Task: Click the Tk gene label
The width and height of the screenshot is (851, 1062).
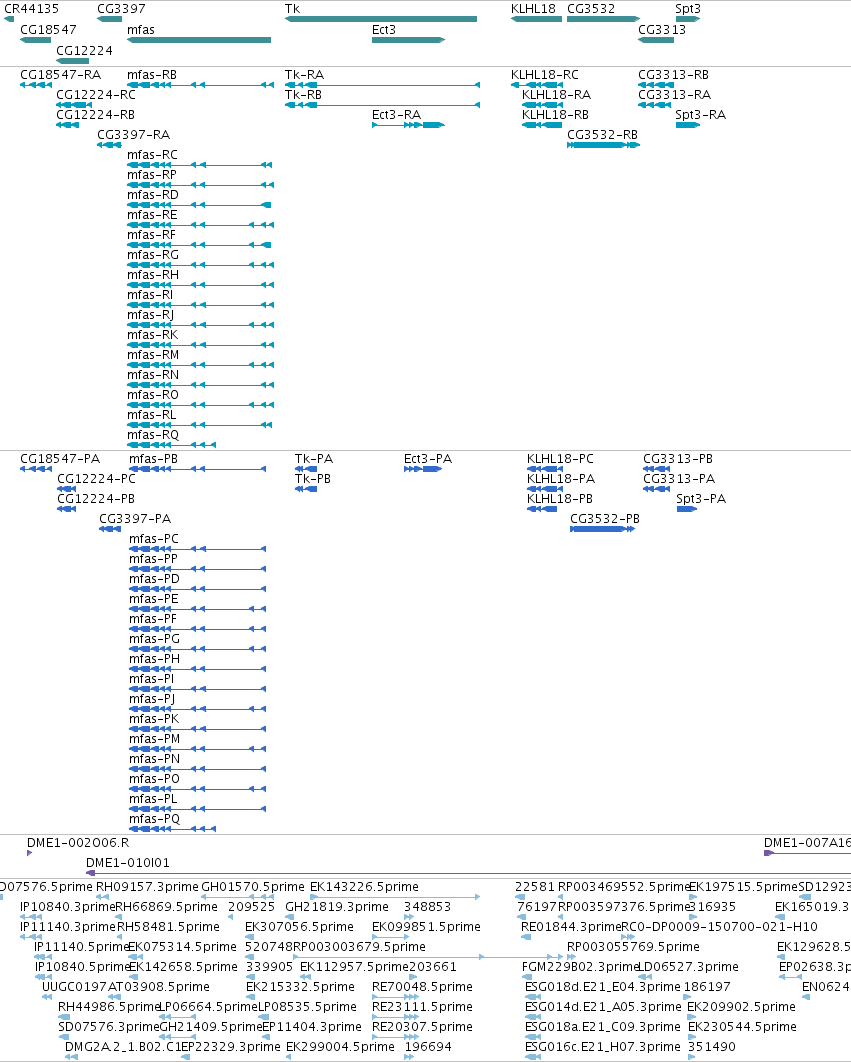Action: coord(292,9)
